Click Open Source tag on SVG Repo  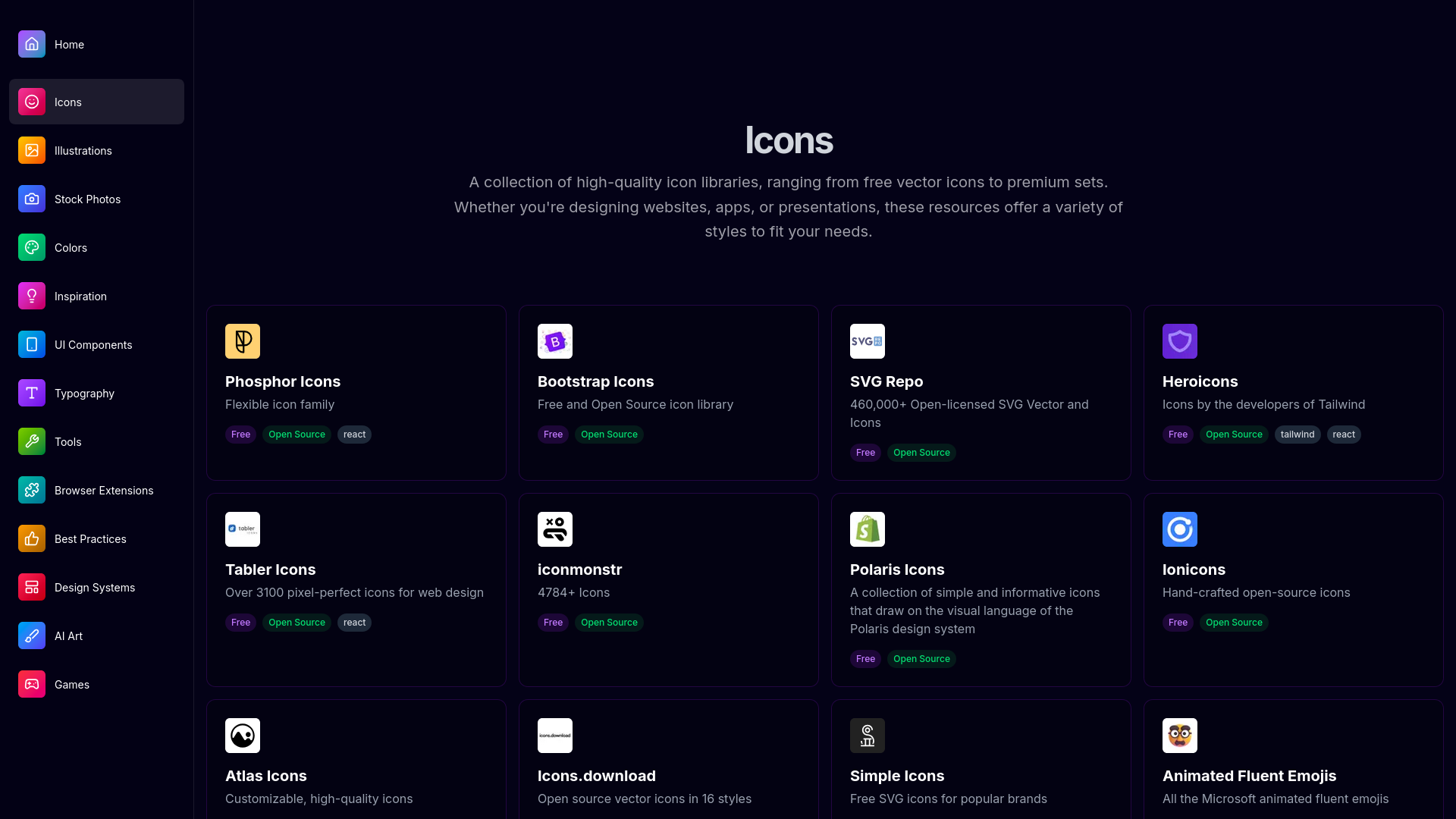point(921,453)
